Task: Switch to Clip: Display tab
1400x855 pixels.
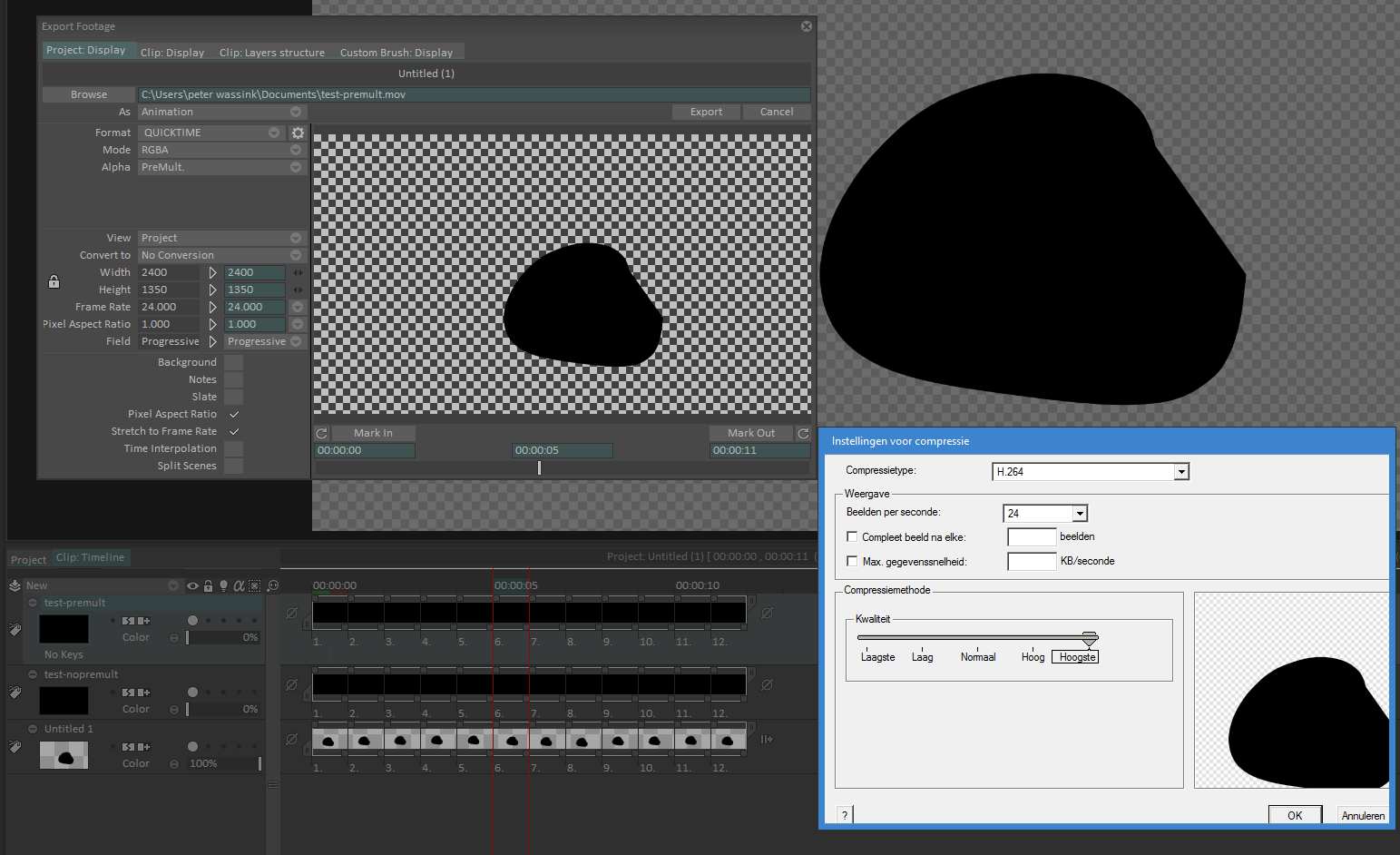Action: 172,53
